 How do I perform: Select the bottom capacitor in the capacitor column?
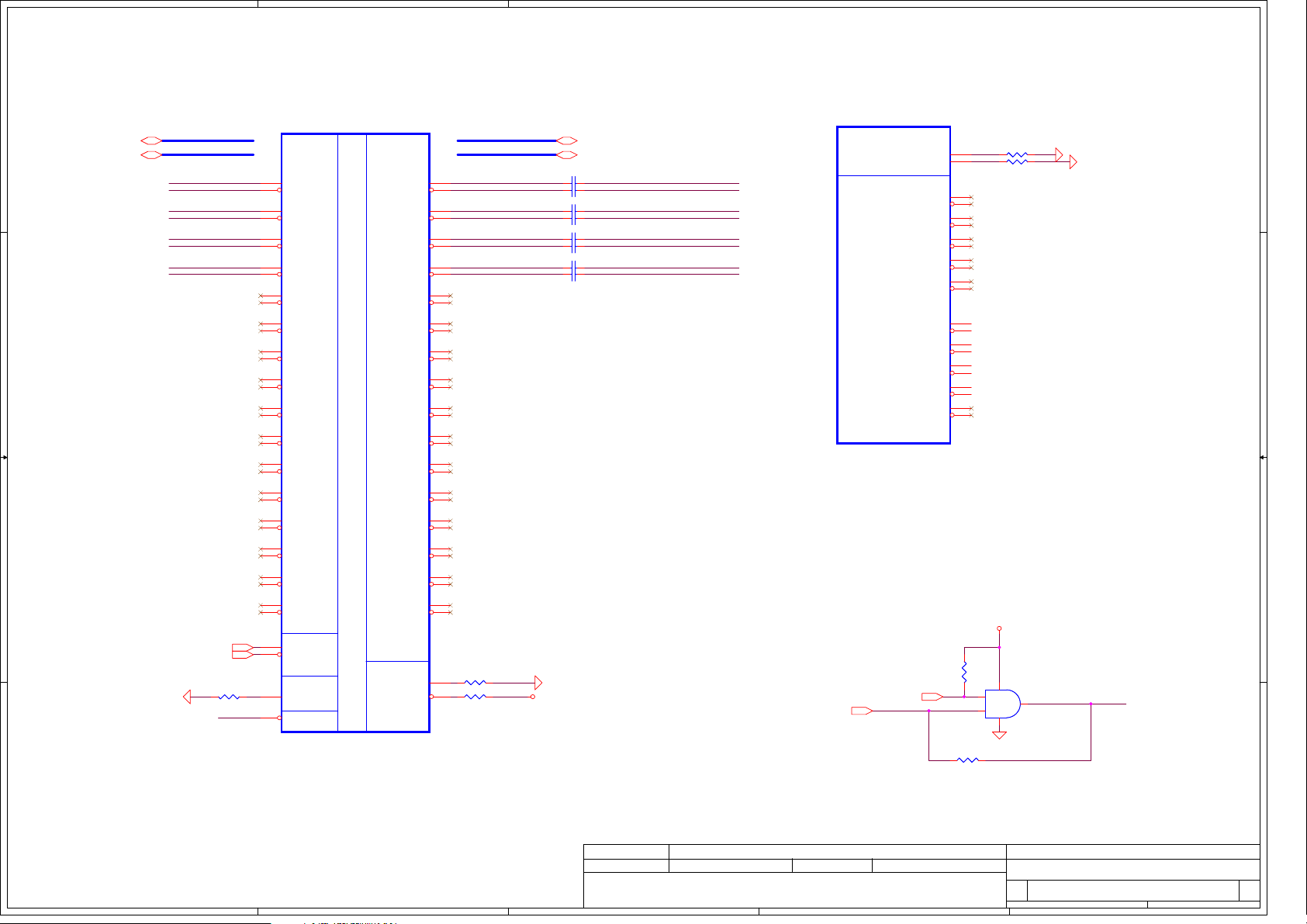[573, 272]
